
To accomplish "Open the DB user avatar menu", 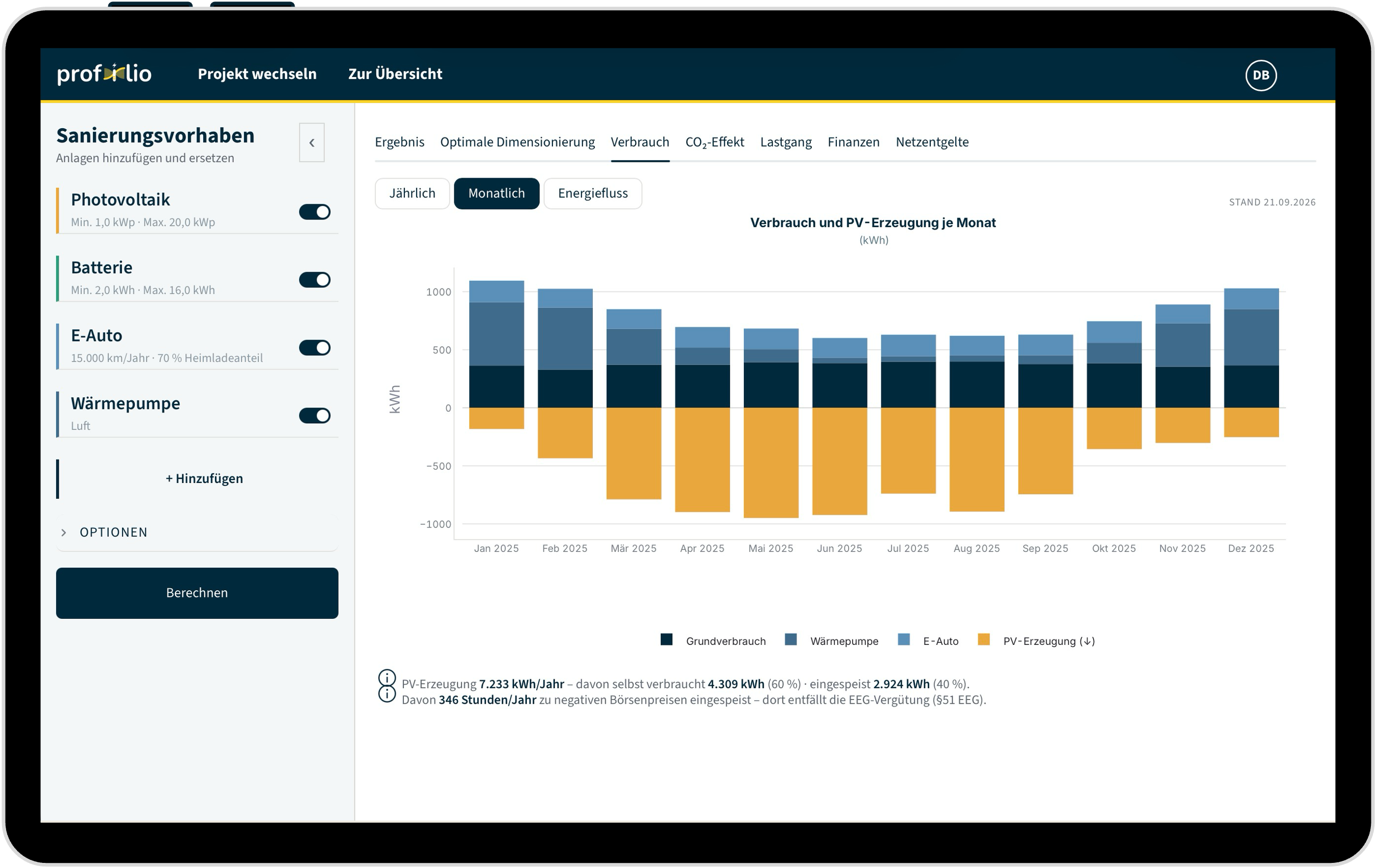I will [x=1261, y=75].
